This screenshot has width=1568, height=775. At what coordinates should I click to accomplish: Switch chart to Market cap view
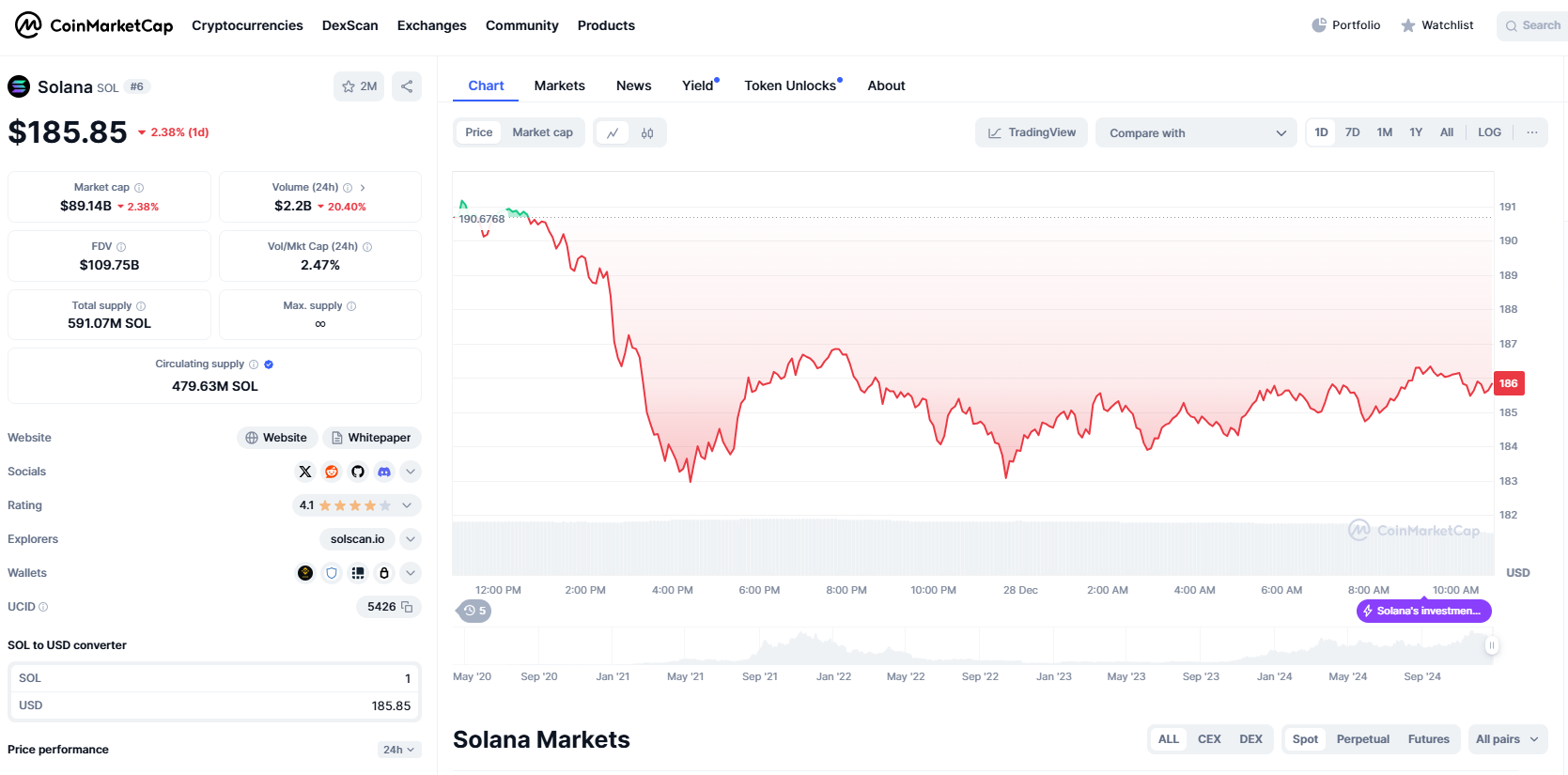542,132
